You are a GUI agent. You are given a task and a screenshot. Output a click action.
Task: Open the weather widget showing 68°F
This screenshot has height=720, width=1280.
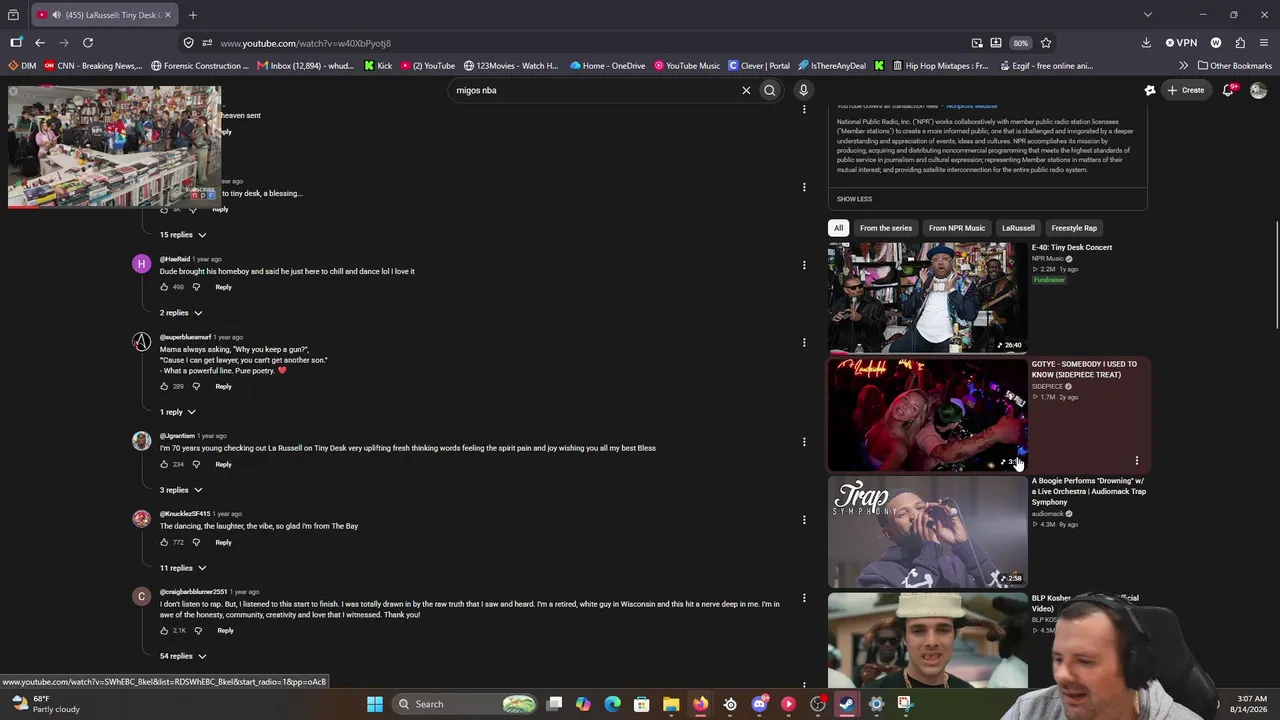(x=45, y=704)
